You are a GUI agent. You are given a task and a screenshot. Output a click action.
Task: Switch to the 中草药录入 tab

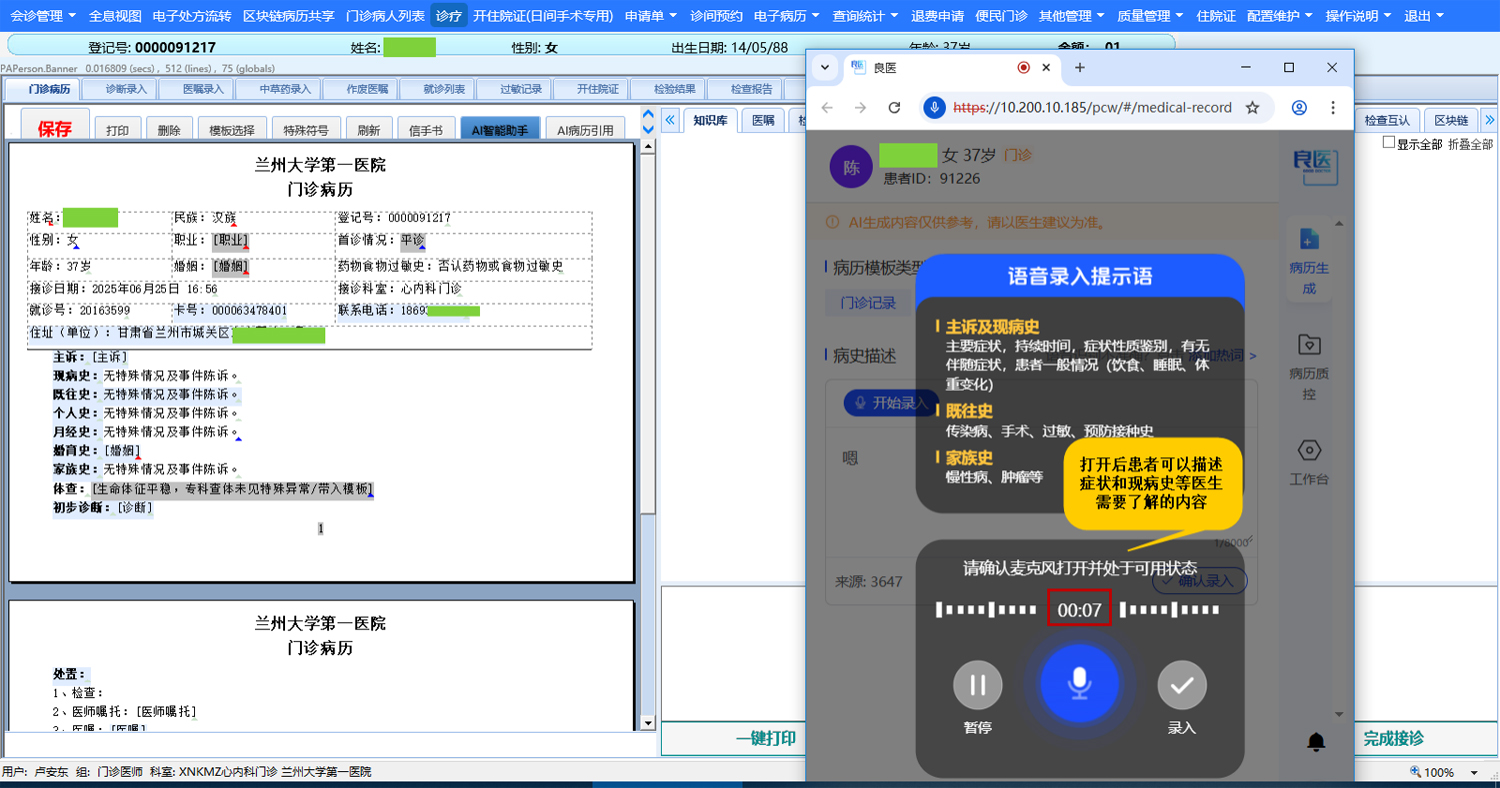[x=285, y=89]
